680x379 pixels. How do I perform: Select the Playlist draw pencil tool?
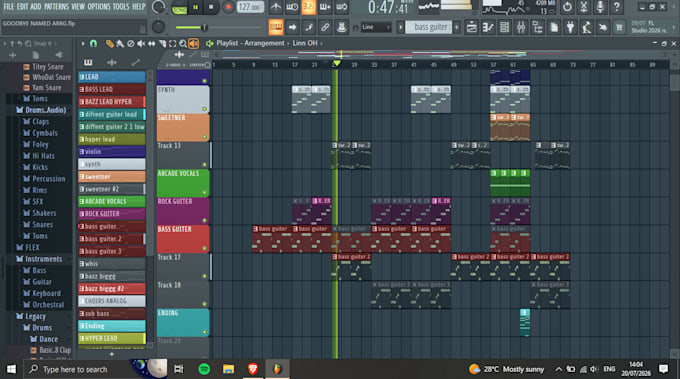coord(110,43)
